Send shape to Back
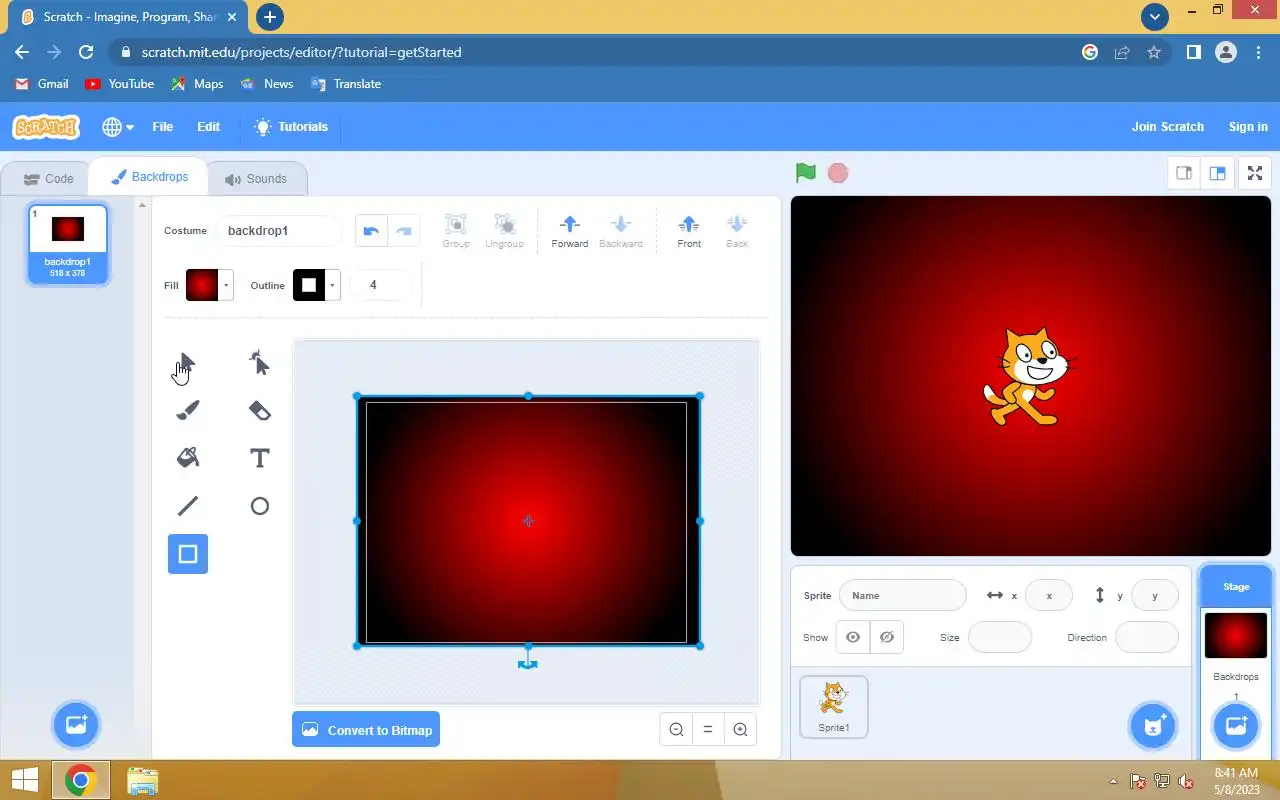This screenshot has width=1280, height=800. coord(737,231)
